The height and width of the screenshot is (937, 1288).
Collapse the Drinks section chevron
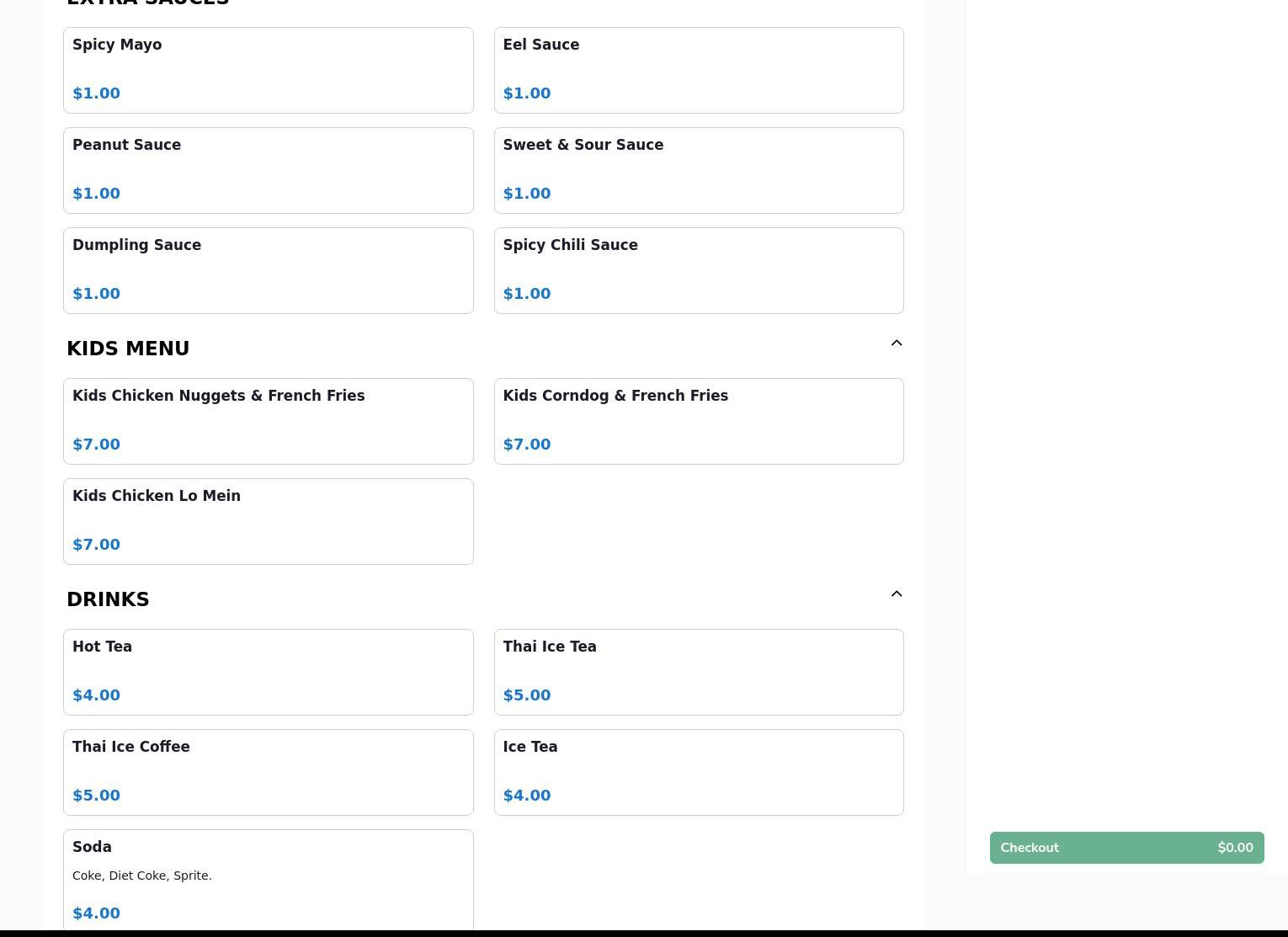[x=897, y=594]
